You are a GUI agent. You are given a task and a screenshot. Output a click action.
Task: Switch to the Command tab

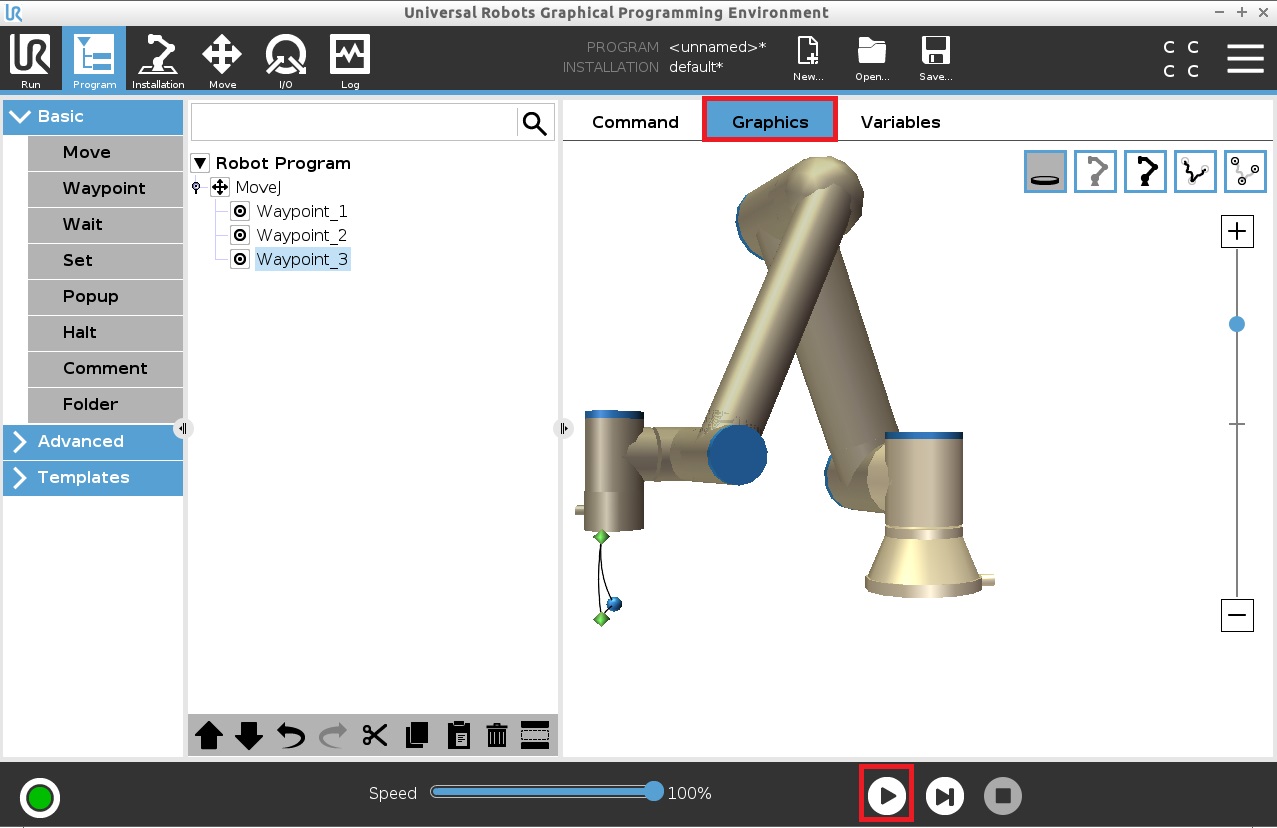click(x=635, y=122)
